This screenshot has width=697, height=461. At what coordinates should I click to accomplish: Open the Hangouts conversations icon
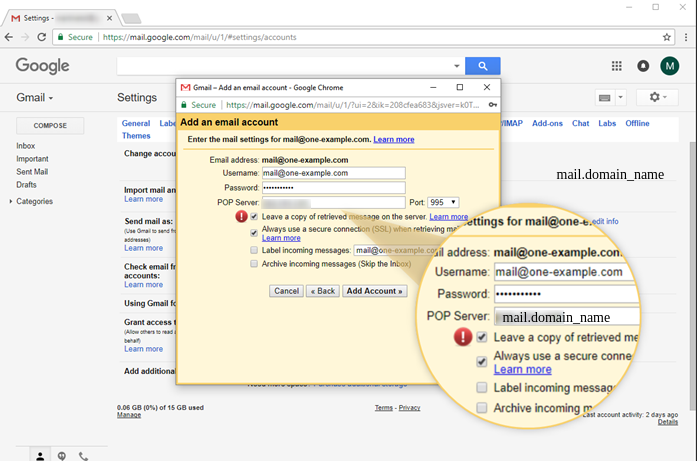tap(62, 456)
